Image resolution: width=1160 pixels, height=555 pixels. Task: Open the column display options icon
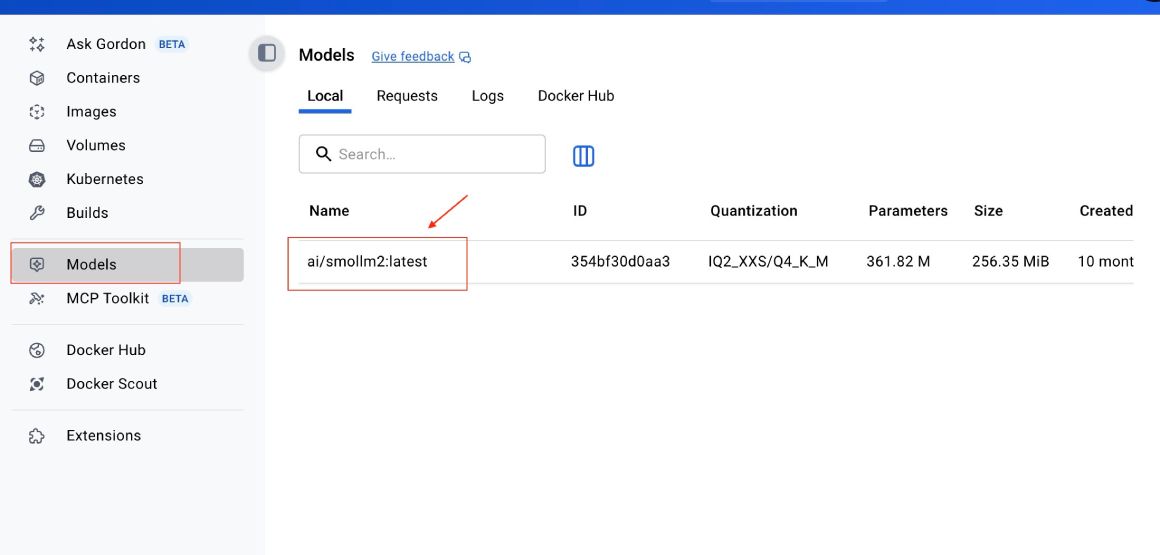[584, 155]
